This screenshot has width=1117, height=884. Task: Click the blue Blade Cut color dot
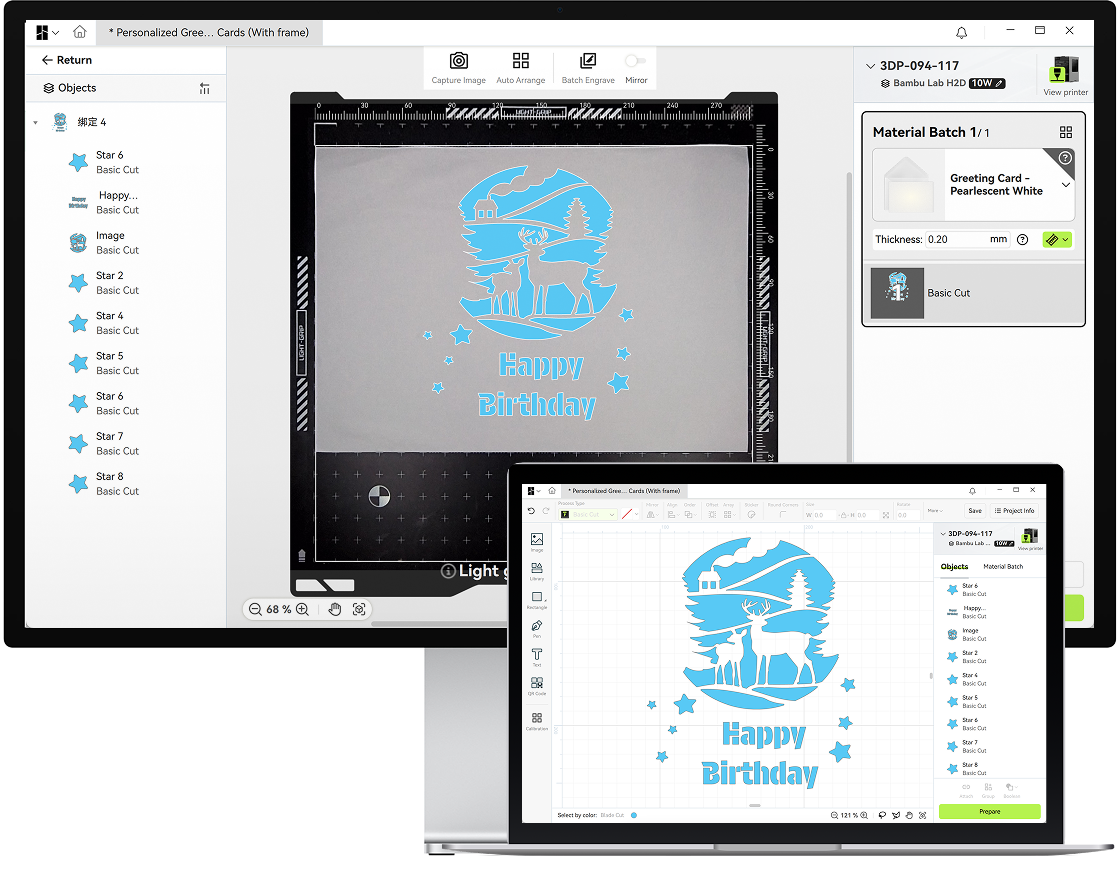tap(634, 815)
